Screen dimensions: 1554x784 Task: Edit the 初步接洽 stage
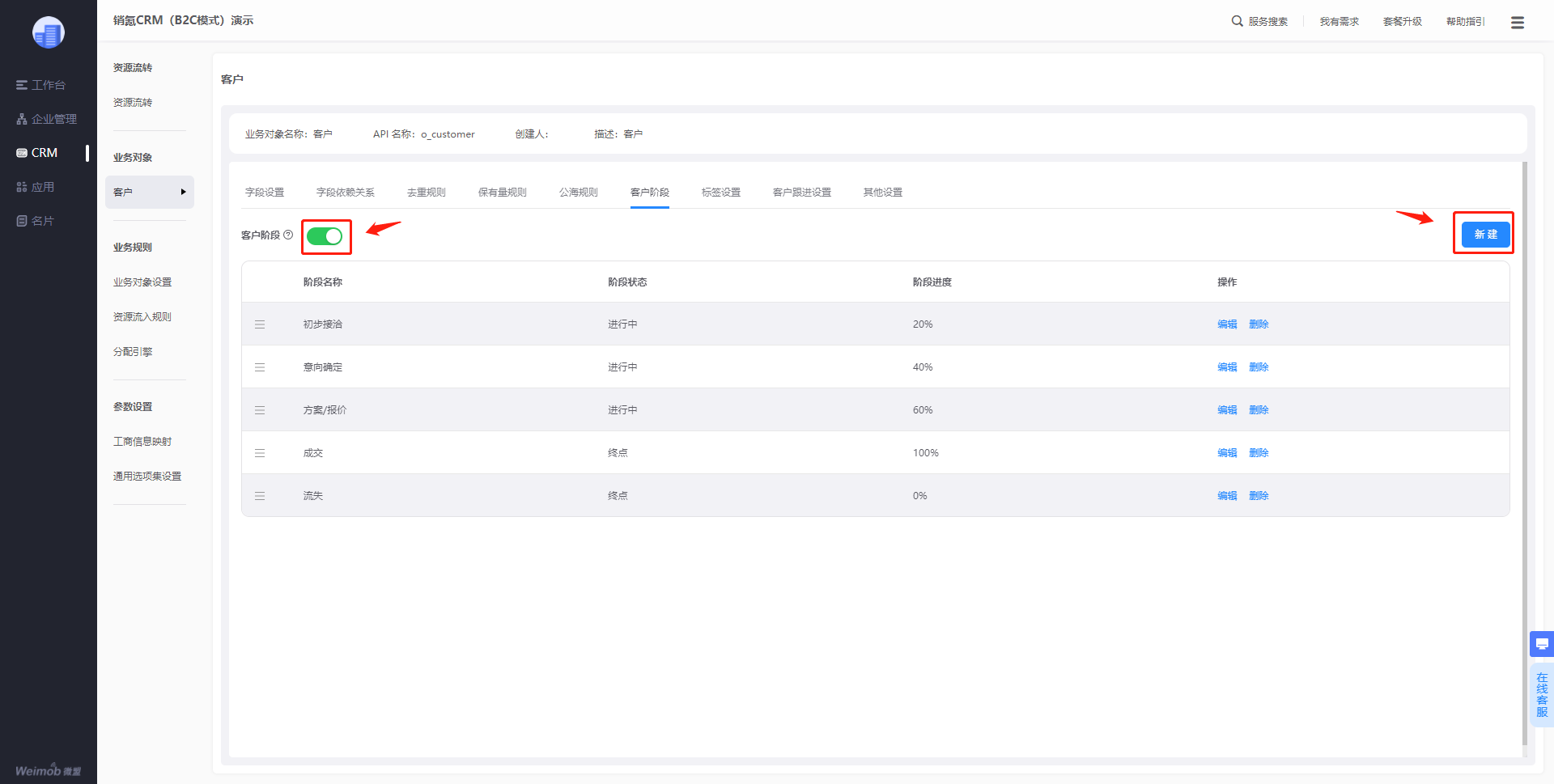1228,324
